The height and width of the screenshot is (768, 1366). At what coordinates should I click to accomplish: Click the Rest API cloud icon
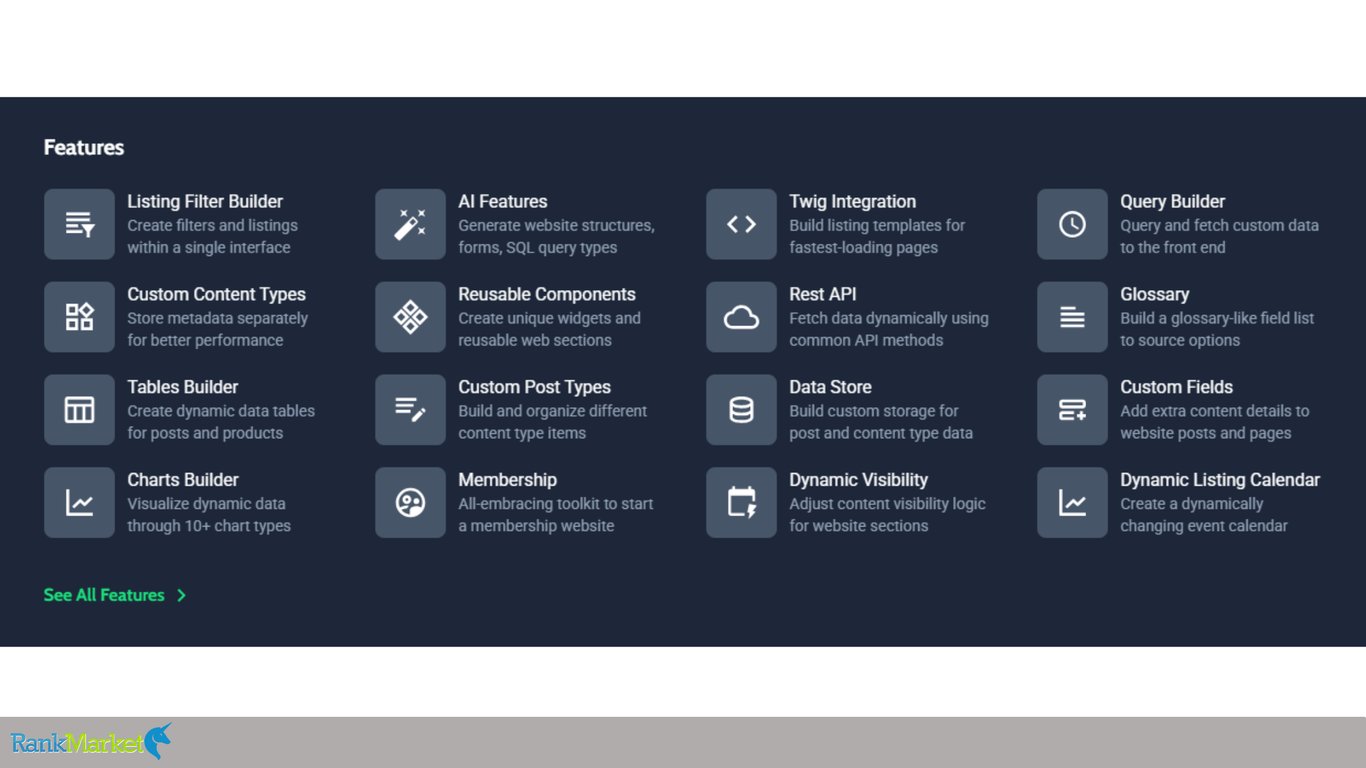coord(741,317)
